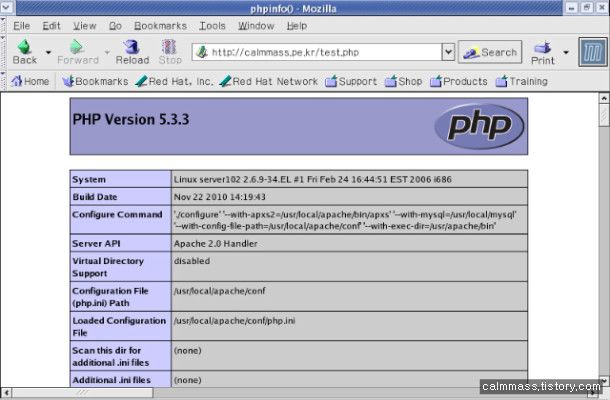Go back with the Back arrow icon
Viewport: 610px width, 400px height.
(25, 47)
